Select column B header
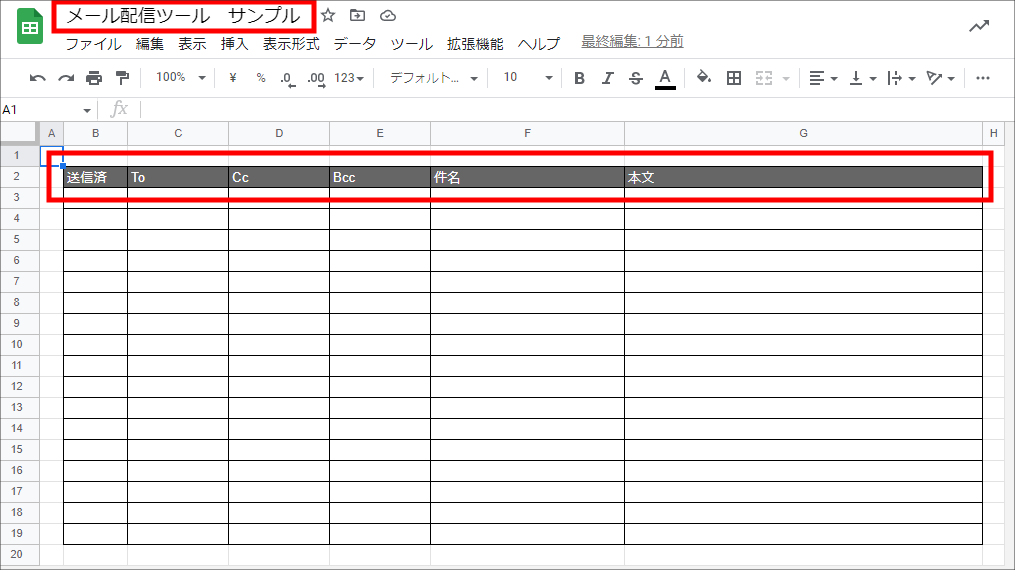 pos(95,133)
